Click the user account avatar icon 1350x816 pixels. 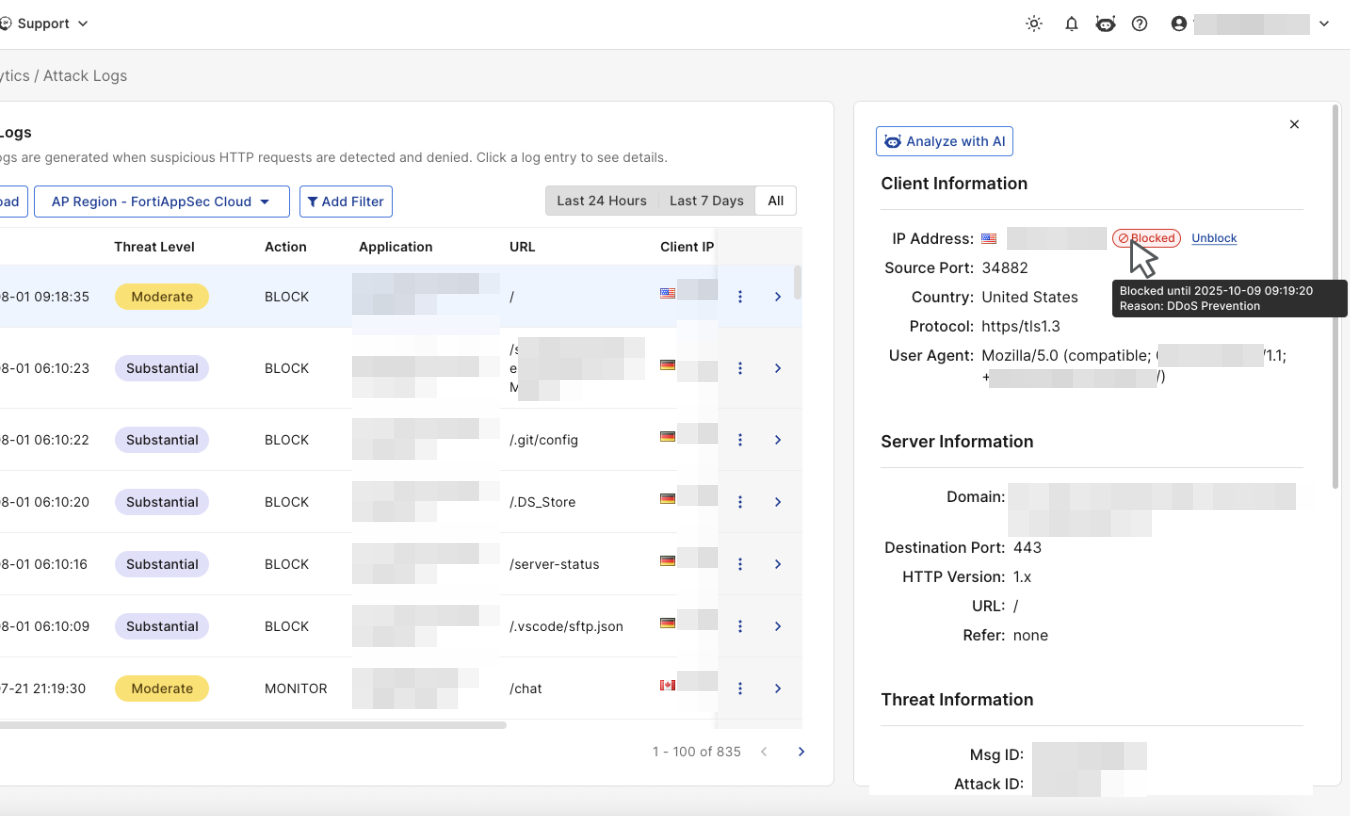coord(1179,24)
